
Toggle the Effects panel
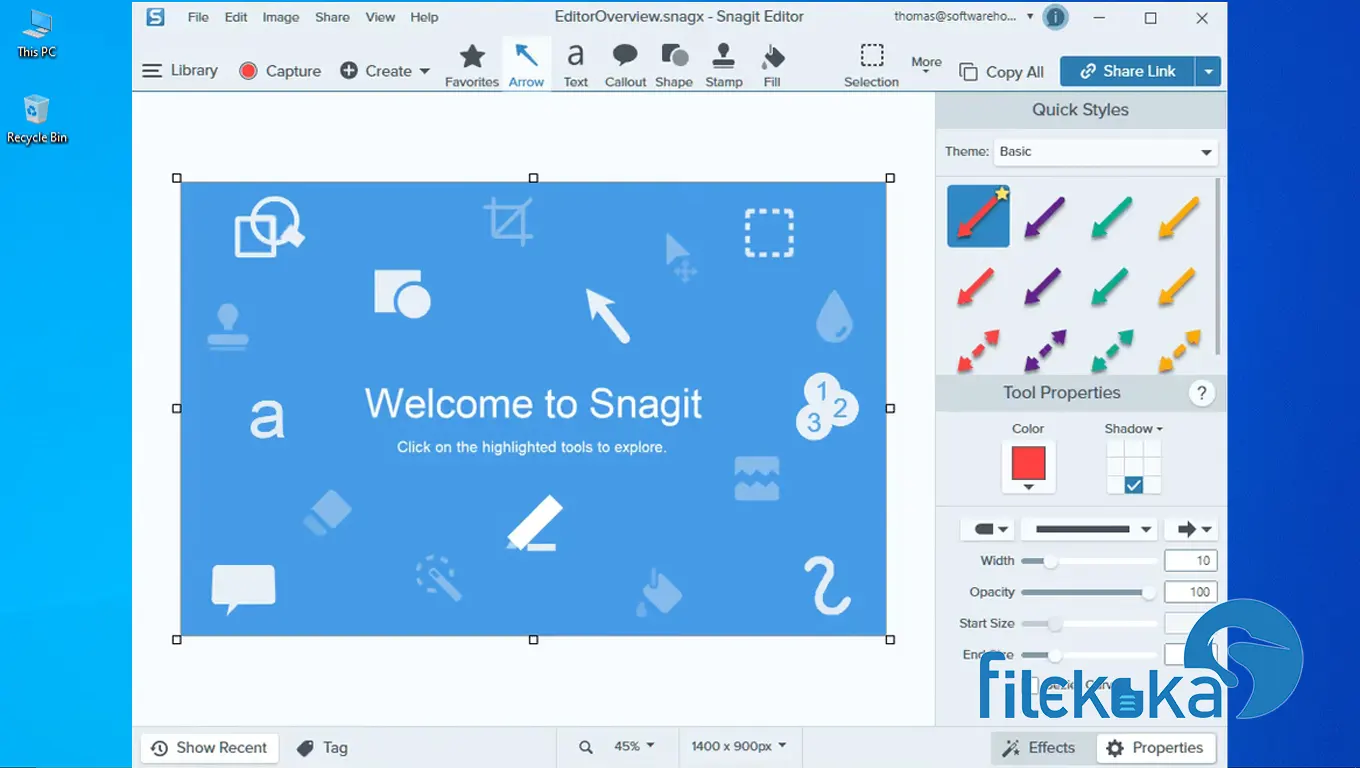[1039, 748]
